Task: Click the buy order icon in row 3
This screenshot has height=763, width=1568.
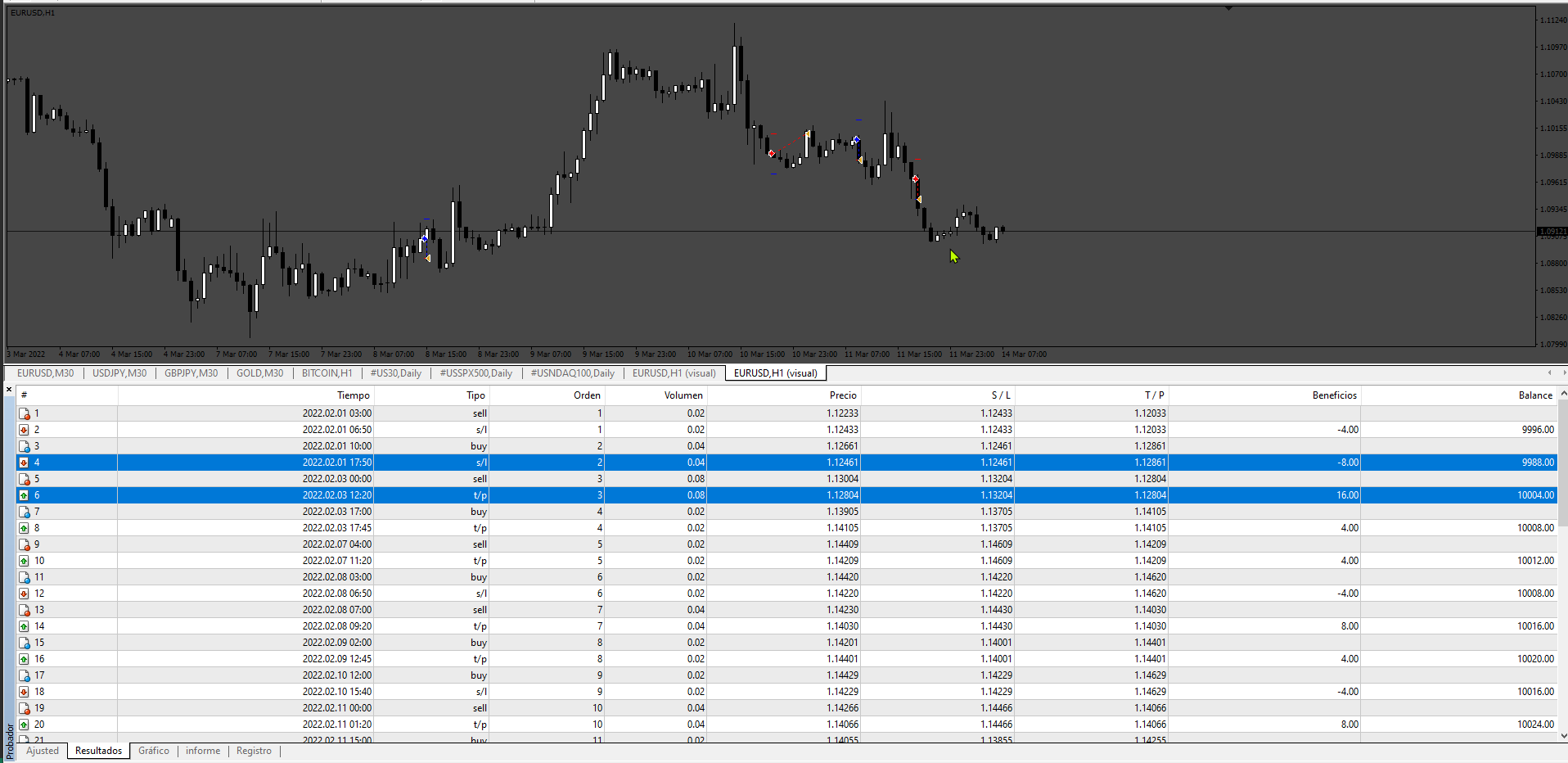Action: point(25,446)
